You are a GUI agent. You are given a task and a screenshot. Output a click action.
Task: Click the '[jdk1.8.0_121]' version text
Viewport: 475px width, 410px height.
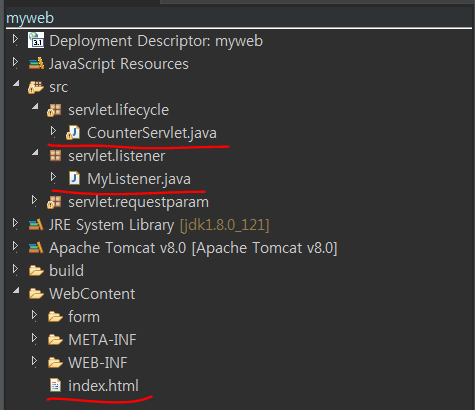click(225, 225)
